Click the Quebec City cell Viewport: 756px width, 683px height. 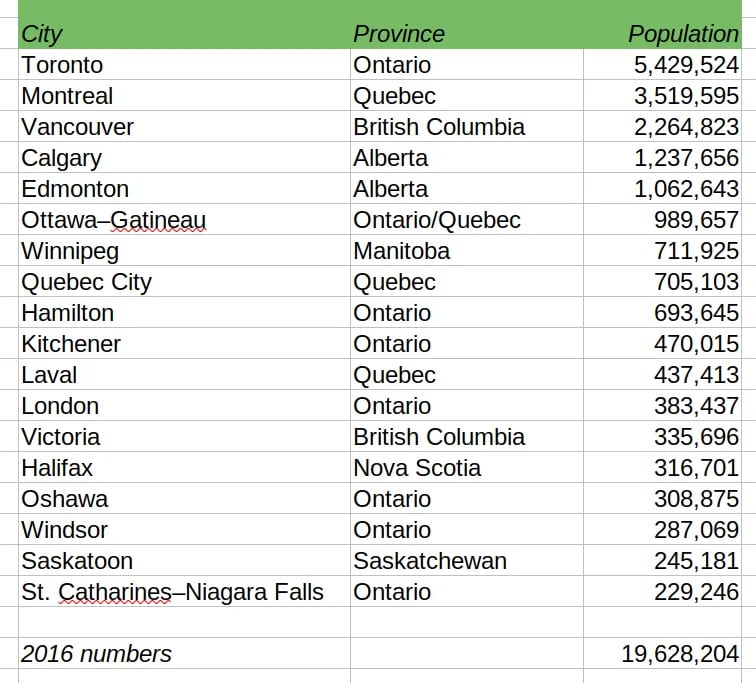(184, 281)
